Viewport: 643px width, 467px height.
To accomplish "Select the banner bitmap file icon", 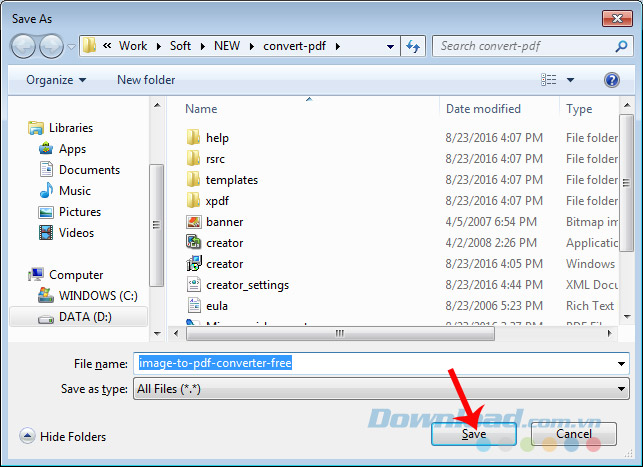I will click(x=194, y=222).
